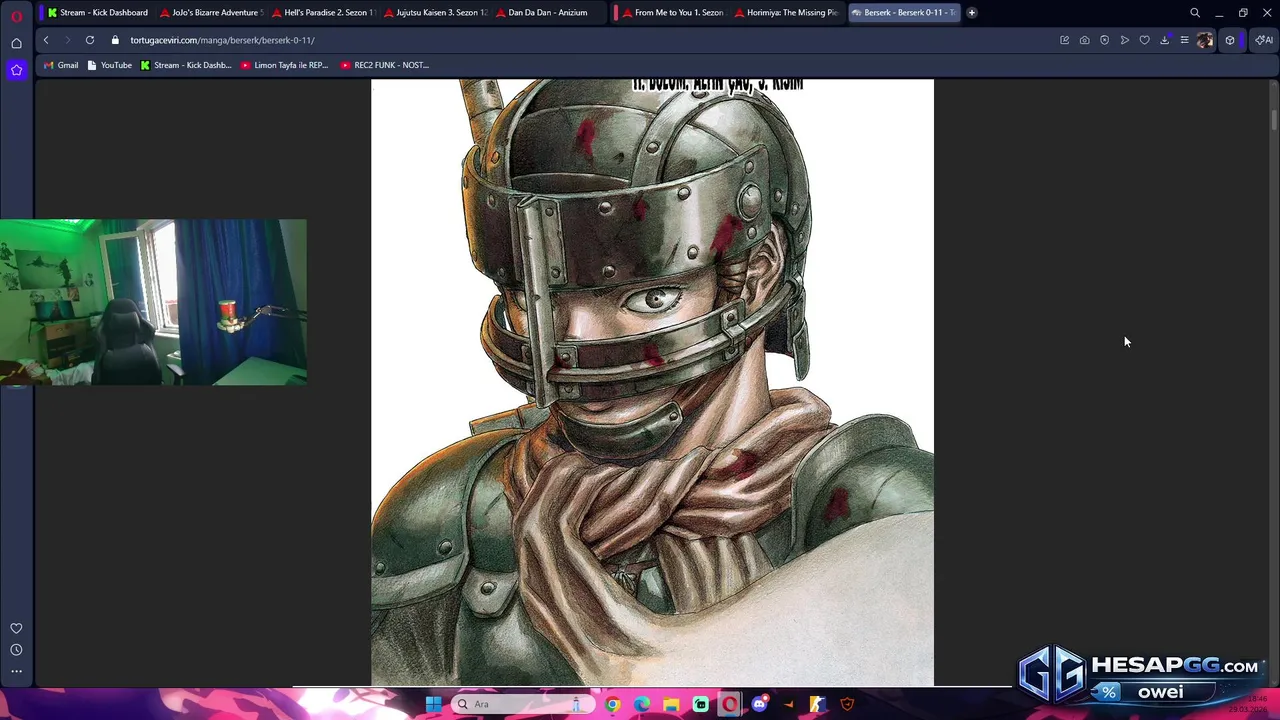
Task: Open Microsoft Edge from the taskbar
Action: pyautogui.click(x=642, y=704)
